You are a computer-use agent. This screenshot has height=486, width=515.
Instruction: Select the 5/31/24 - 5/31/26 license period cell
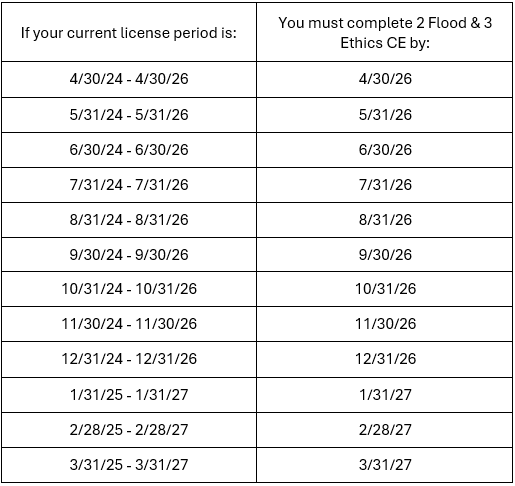point(129,115)
